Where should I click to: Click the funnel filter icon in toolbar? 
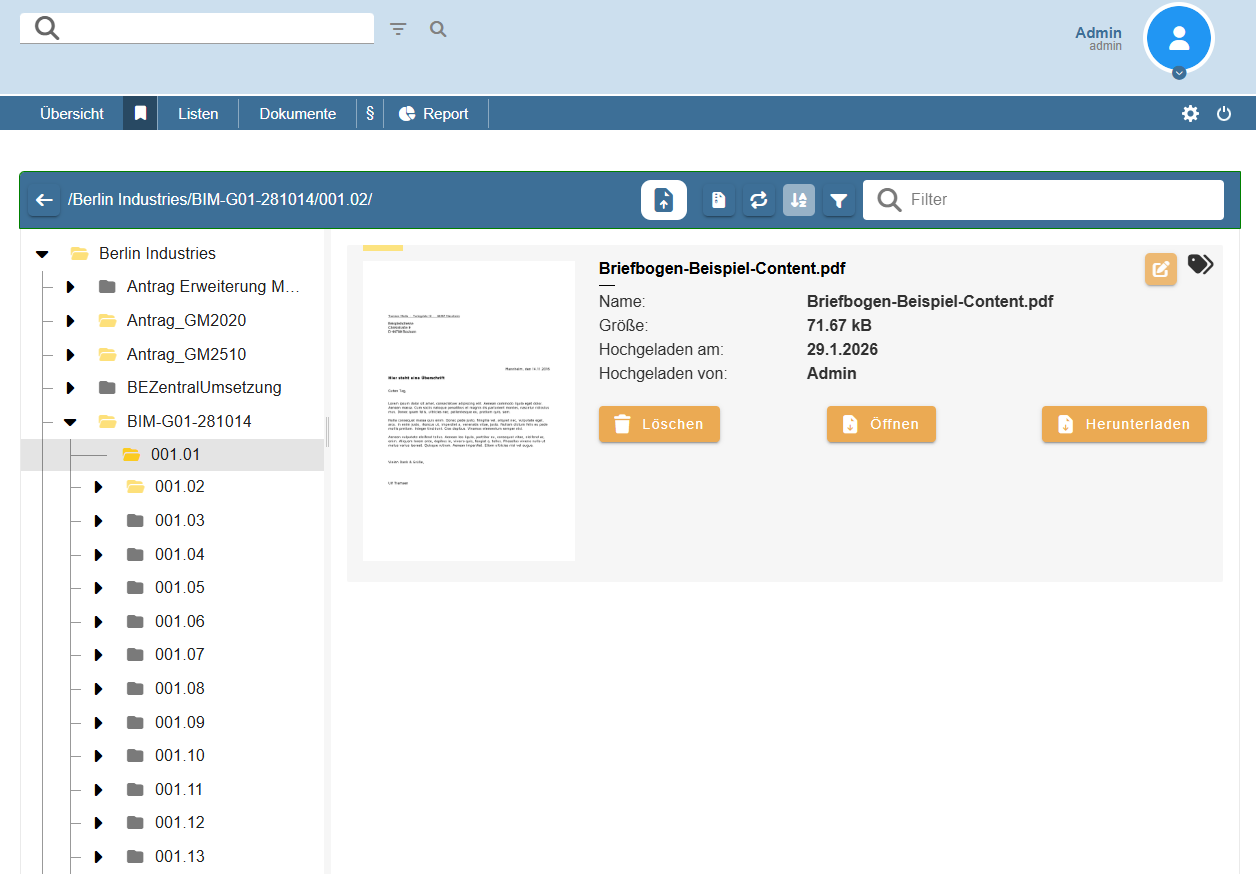point(839,200)
